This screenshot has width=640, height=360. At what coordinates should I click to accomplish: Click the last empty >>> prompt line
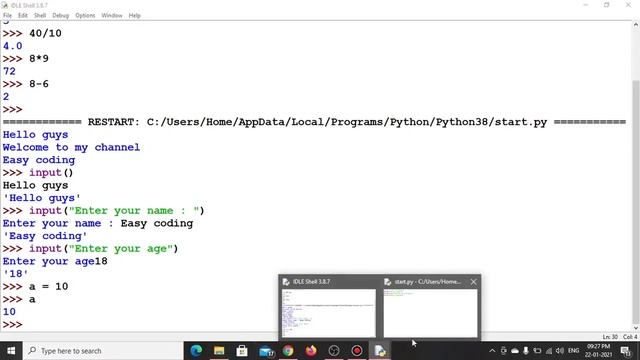tap(13, 324)
